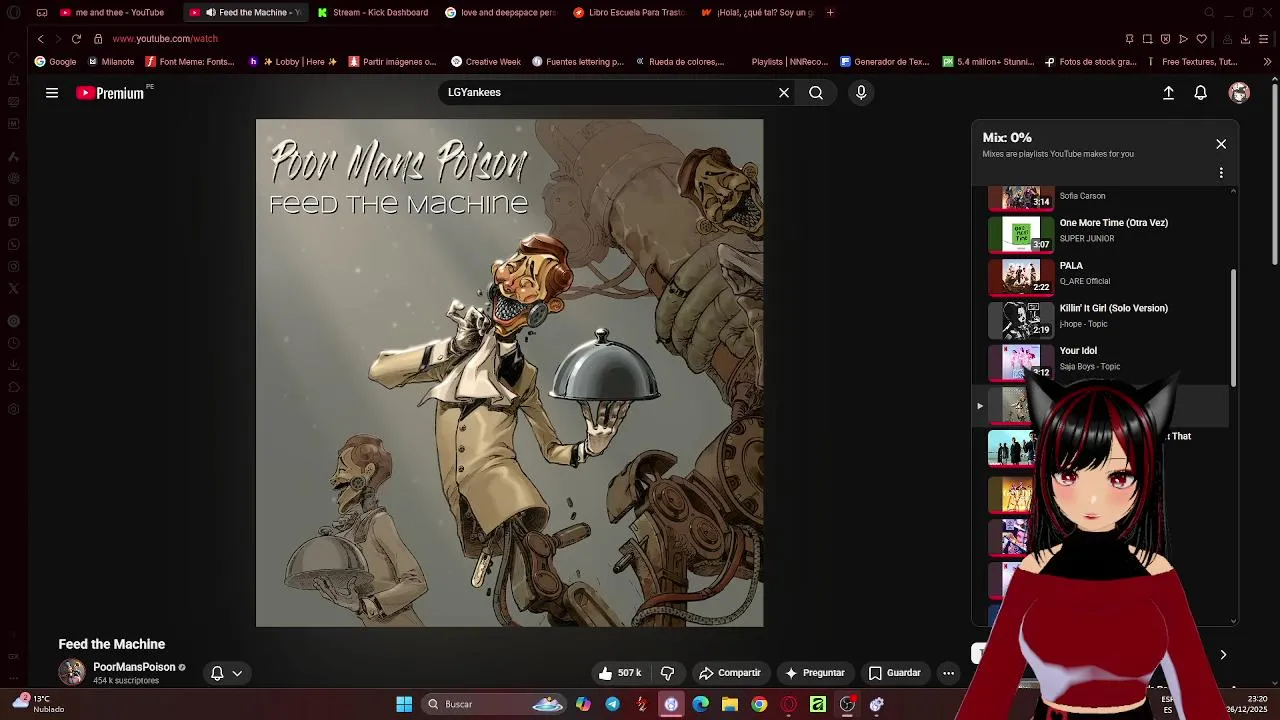Select the Sofia Carson mix entry thumbnail
The width and height of the screenshot is (1280, 720).
tap(1020, 199)
